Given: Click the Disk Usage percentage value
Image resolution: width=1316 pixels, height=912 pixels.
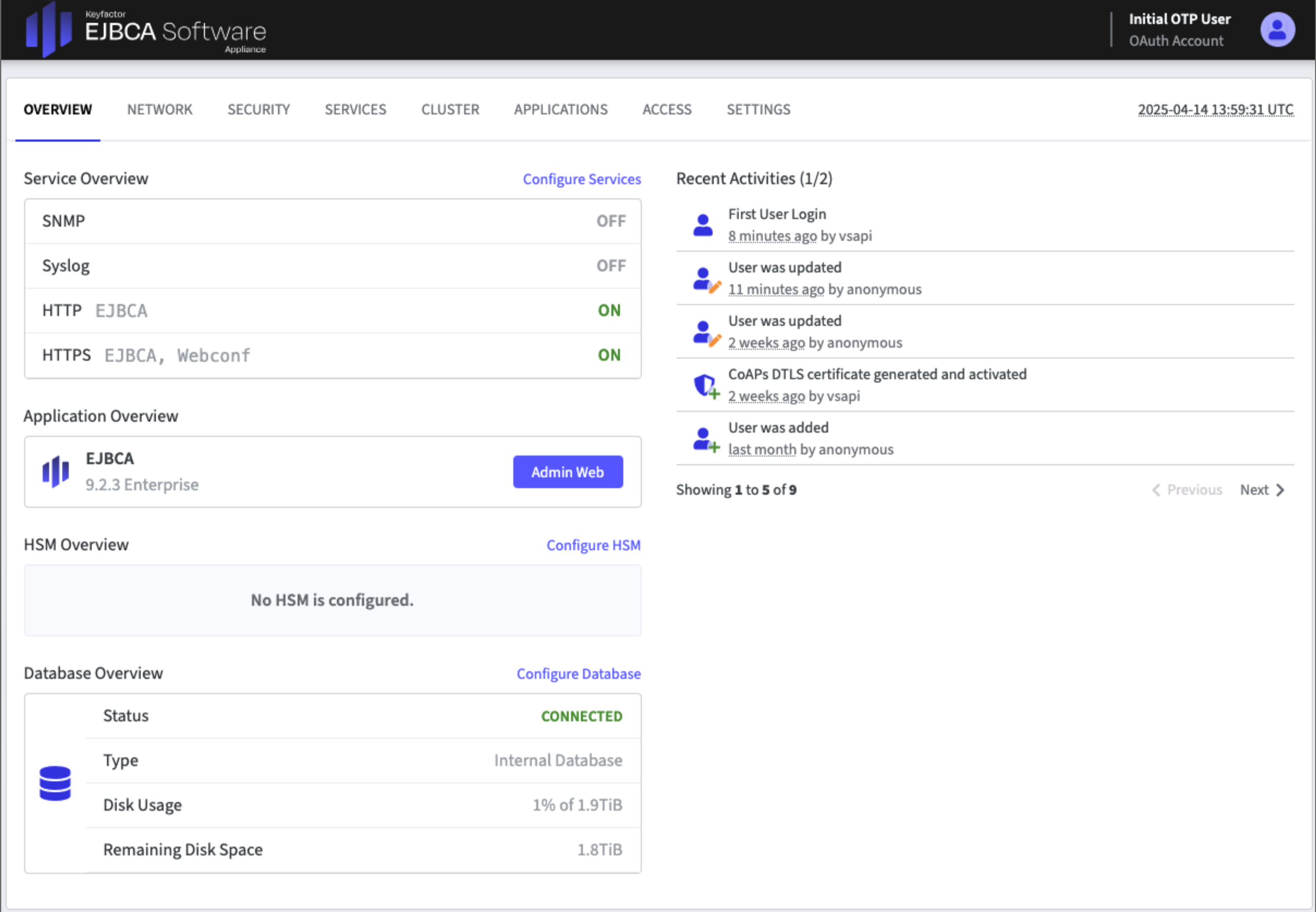Looking at the screenshot, I should (x=577, y=805).
